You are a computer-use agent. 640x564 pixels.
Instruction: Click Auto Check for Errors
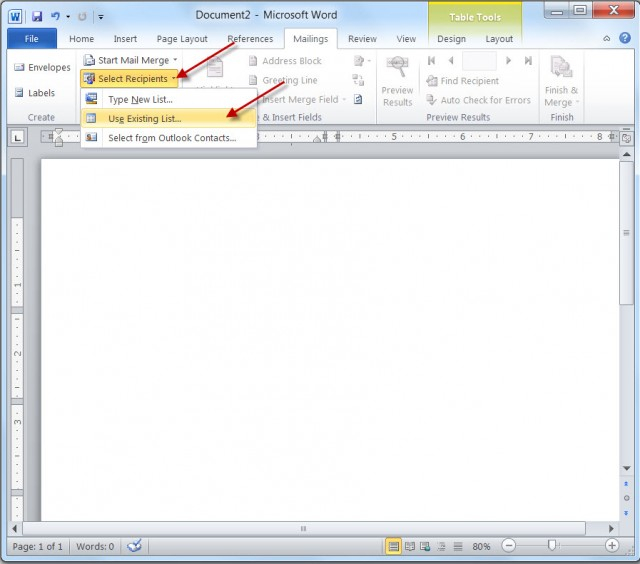tap(478, 100)
